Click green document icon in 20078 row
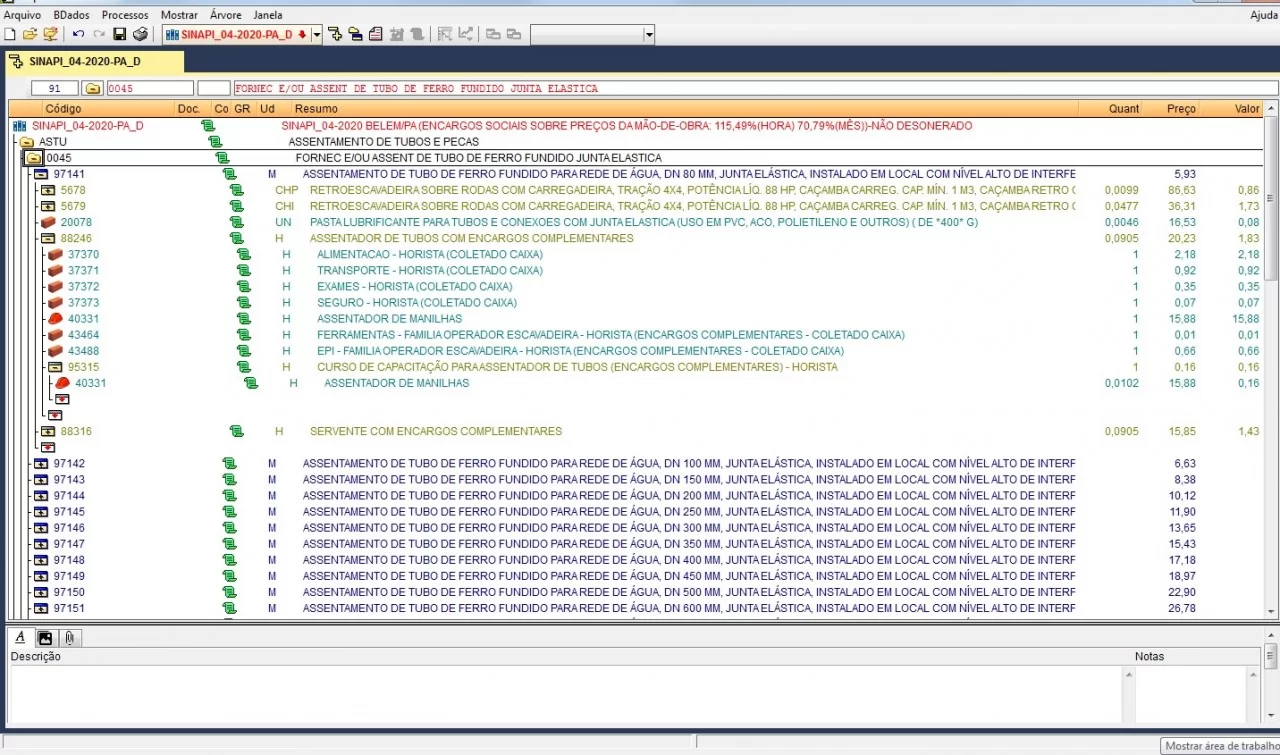Image resolution: width=1280 pixels, height=755 pixels. (236, 222)
